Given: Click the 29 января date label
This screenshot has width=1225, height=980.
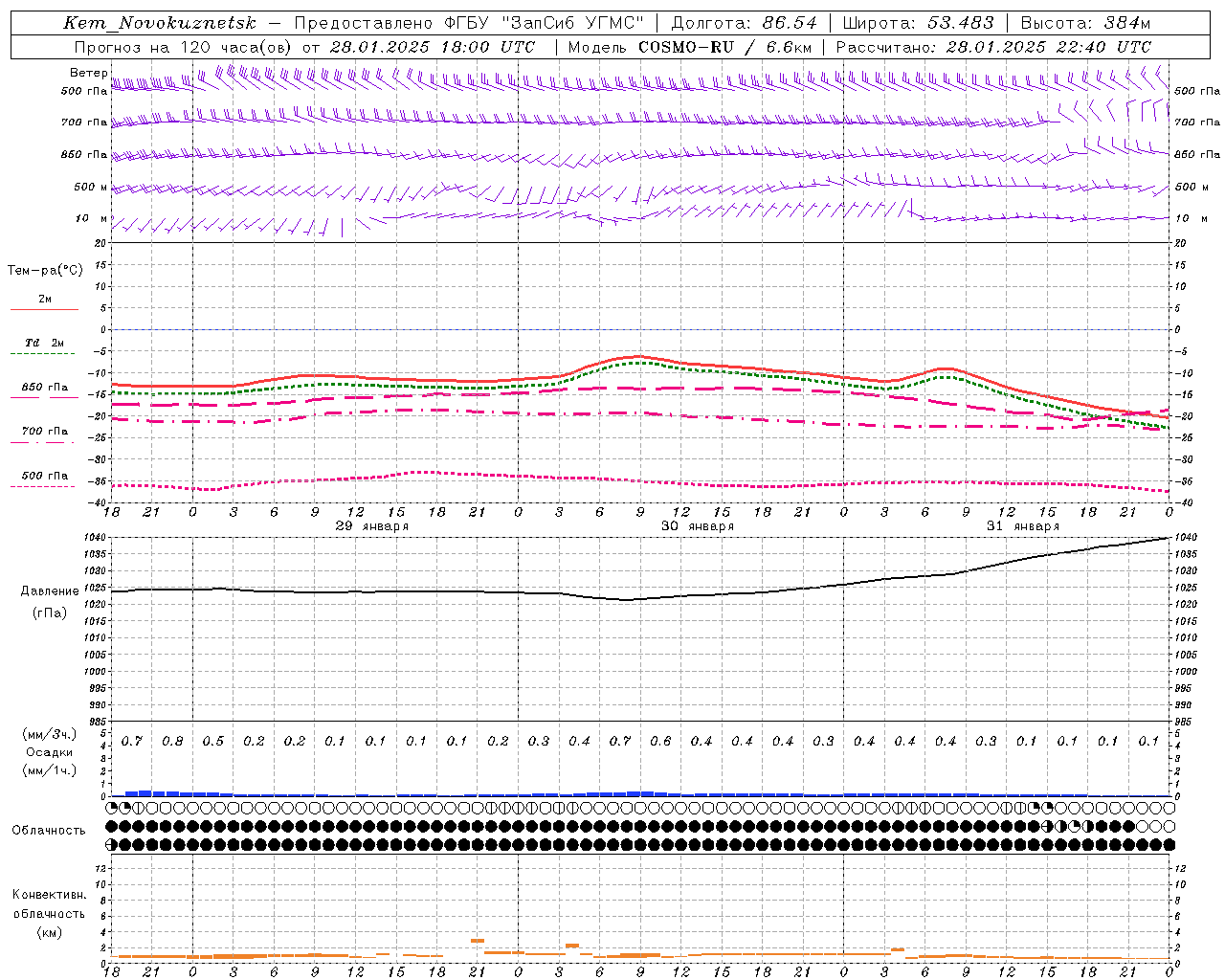Looking at the screenshot, I should pos(372,526).
